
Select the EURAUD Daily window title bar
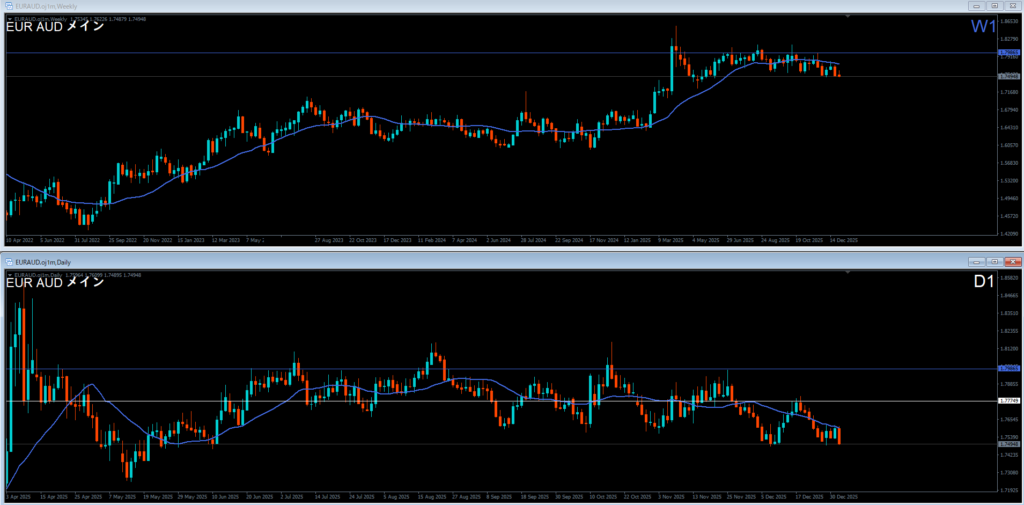click(400, 261)
